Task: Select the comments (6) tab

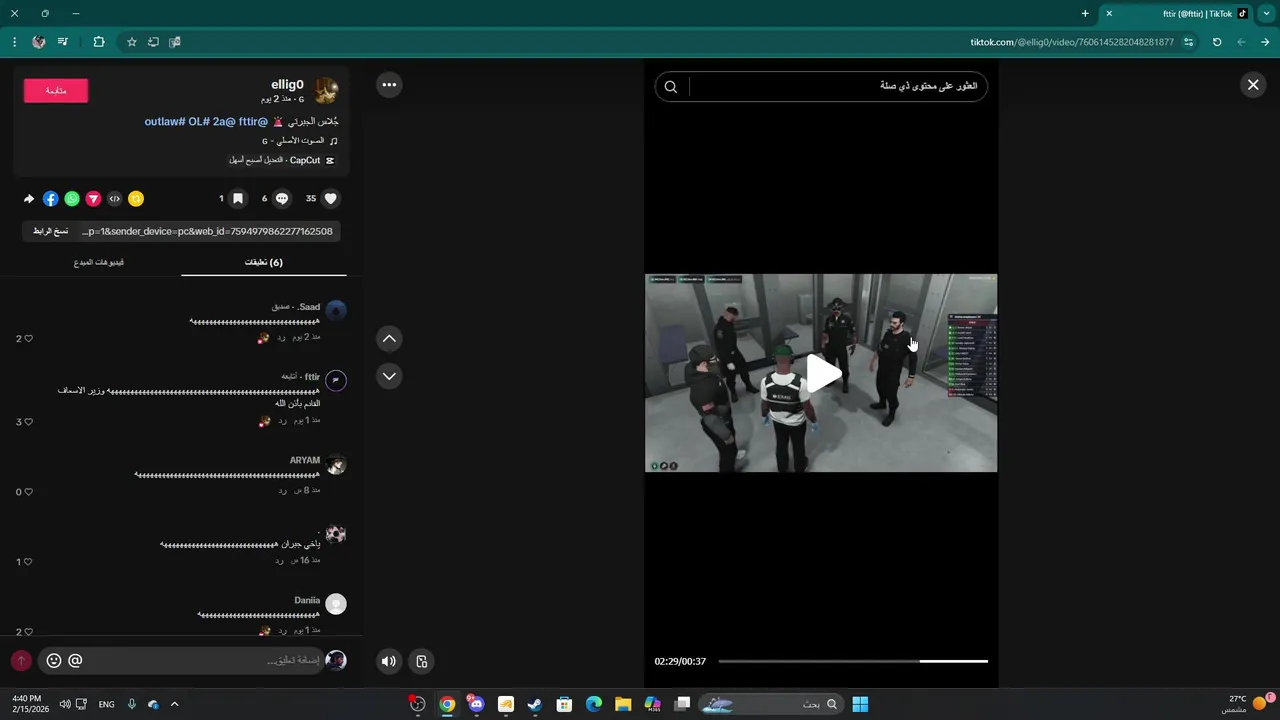Action: pyautogui.click(x=264, y=262)
